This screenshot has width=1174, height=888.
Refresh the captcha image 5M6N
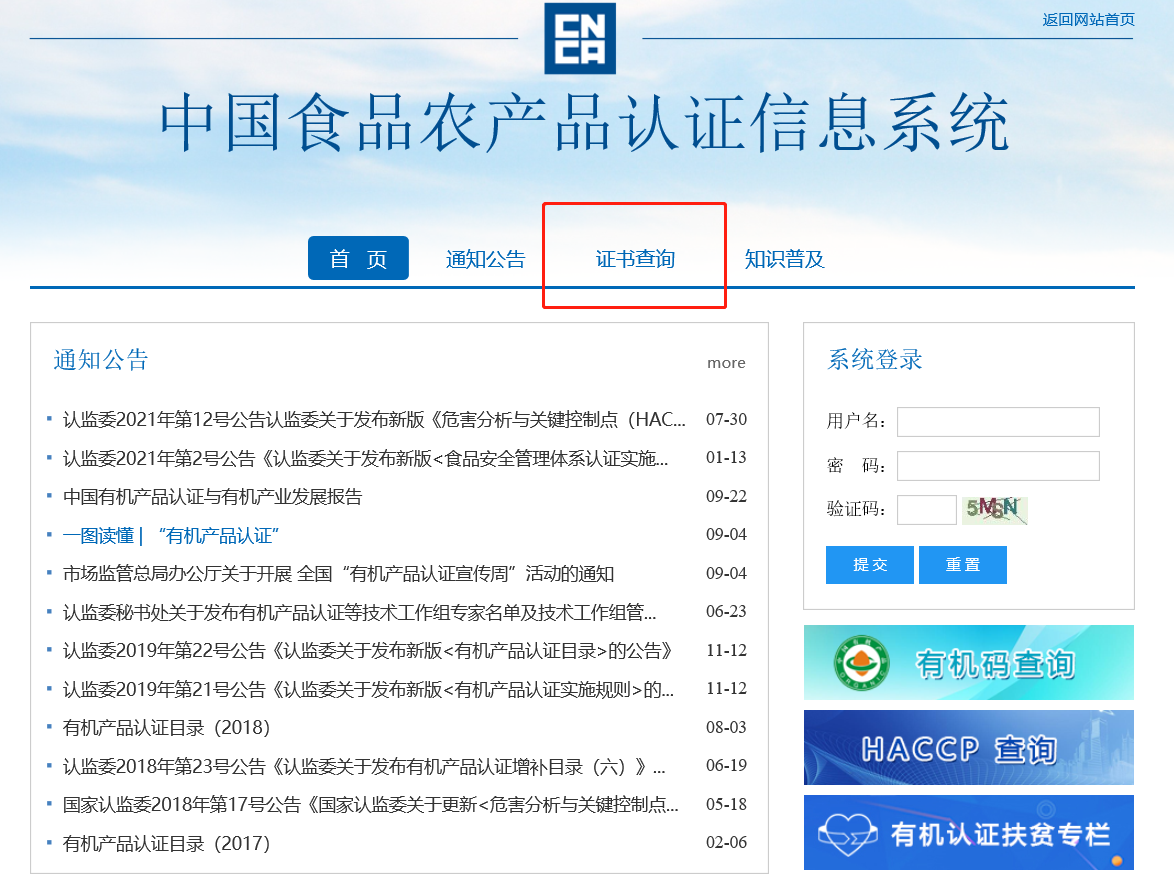[994, 510]
